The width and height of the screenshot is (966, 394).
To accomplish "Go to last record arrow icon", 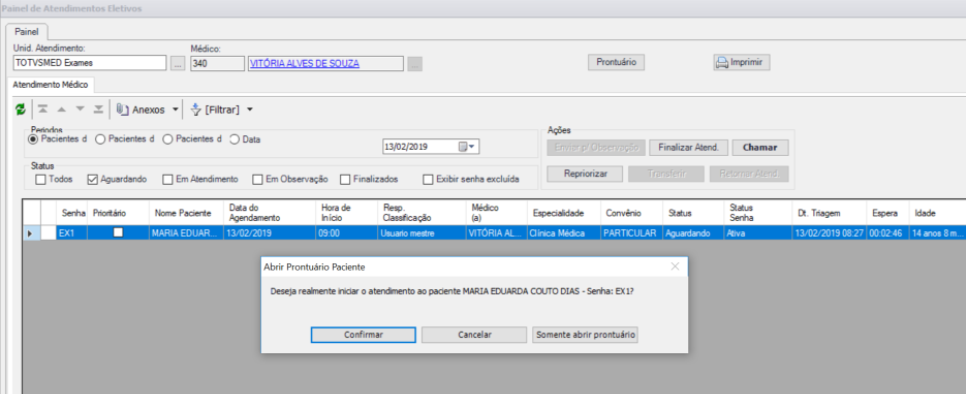I will [x=98, y=110].
